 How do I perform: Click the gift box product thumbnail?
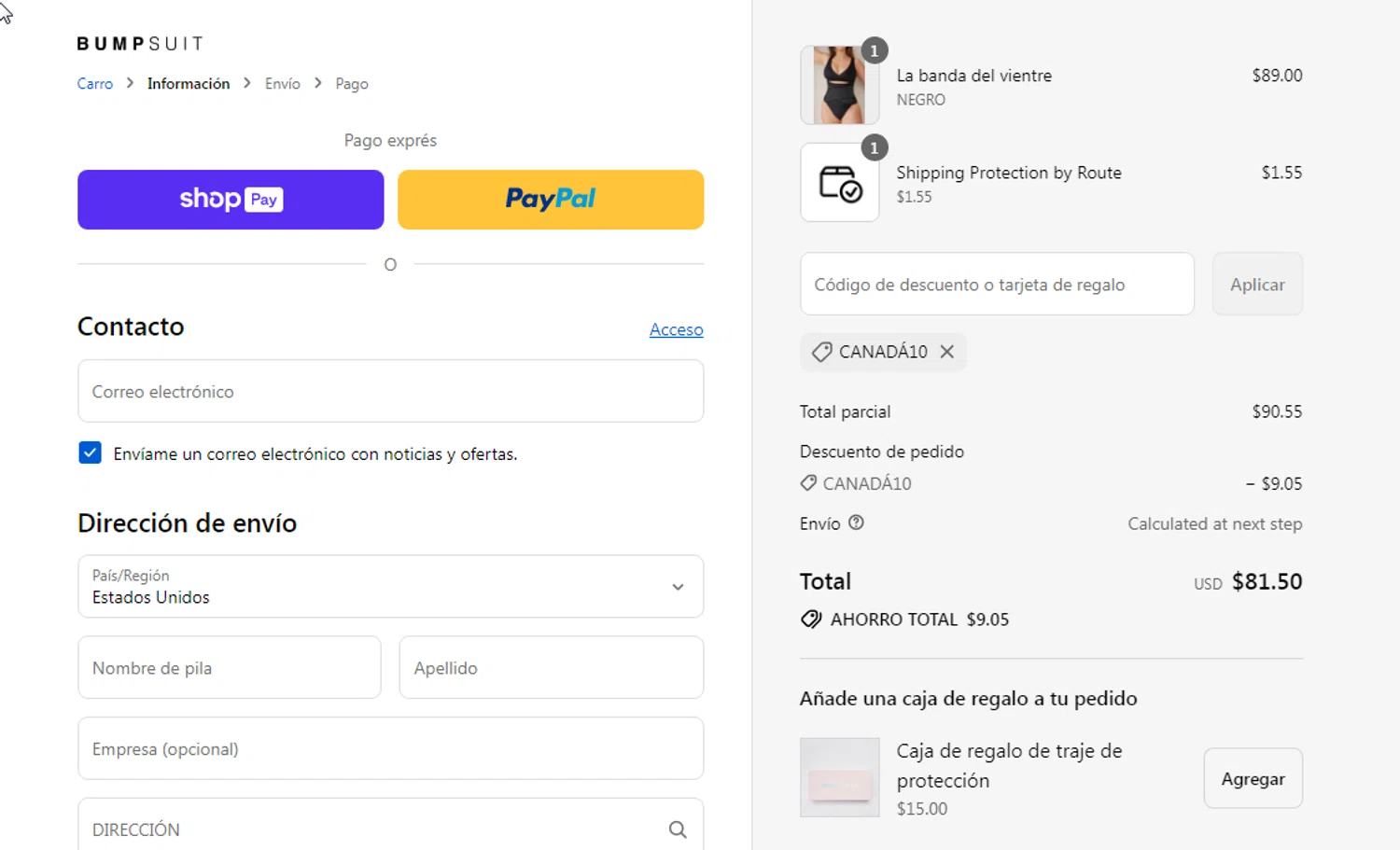(x=840, y=777)
